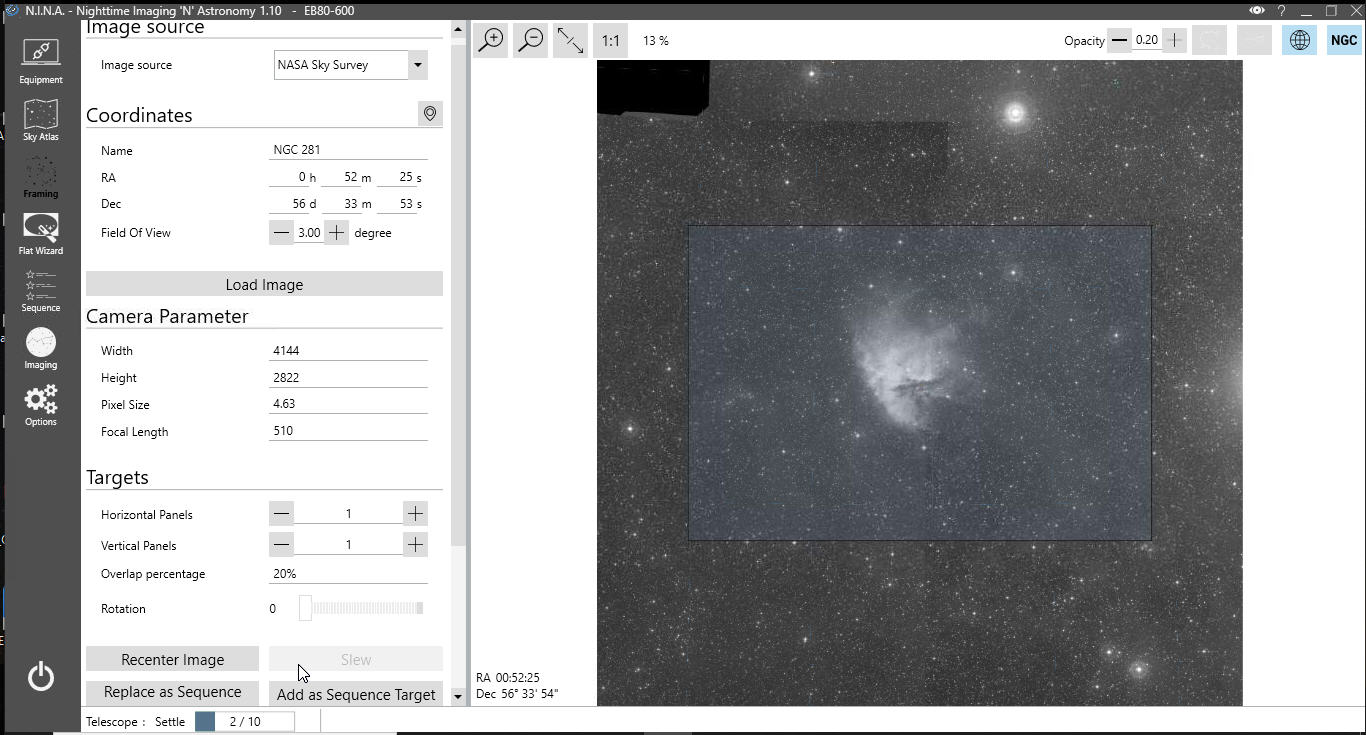Set image view to 1:1 scale
Image resolution: width=1366 pixels, height=735 pixels.
(610, 41)
